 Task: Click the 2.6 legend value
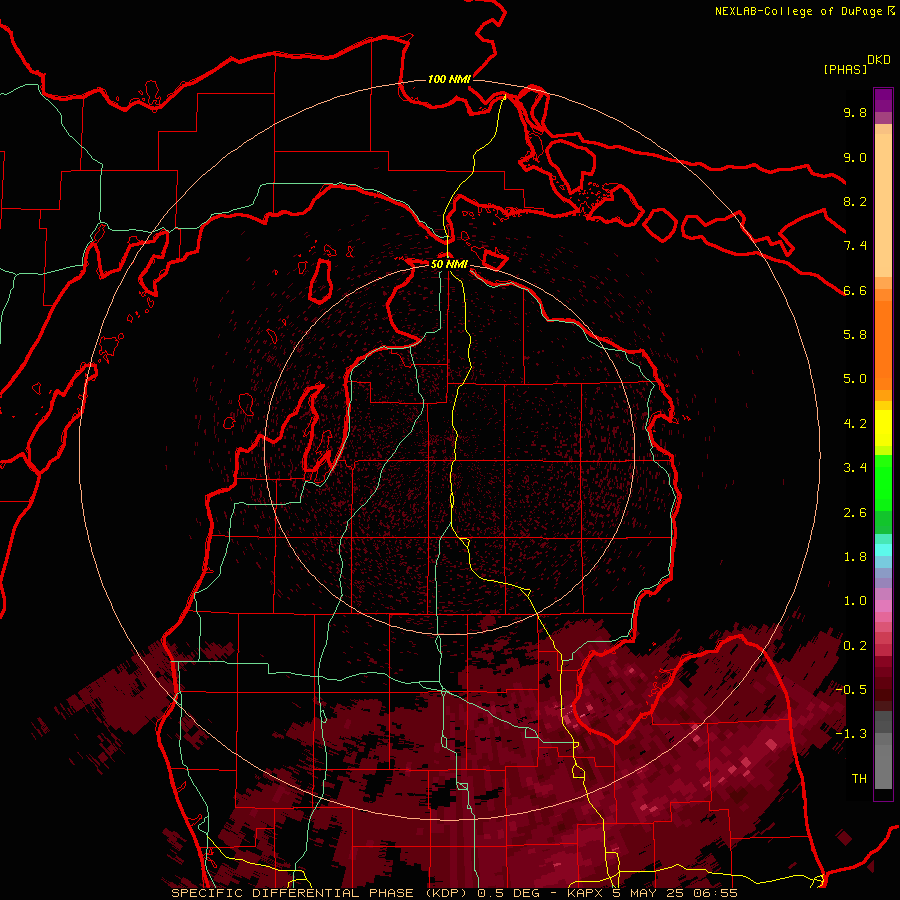coord(855,513)
